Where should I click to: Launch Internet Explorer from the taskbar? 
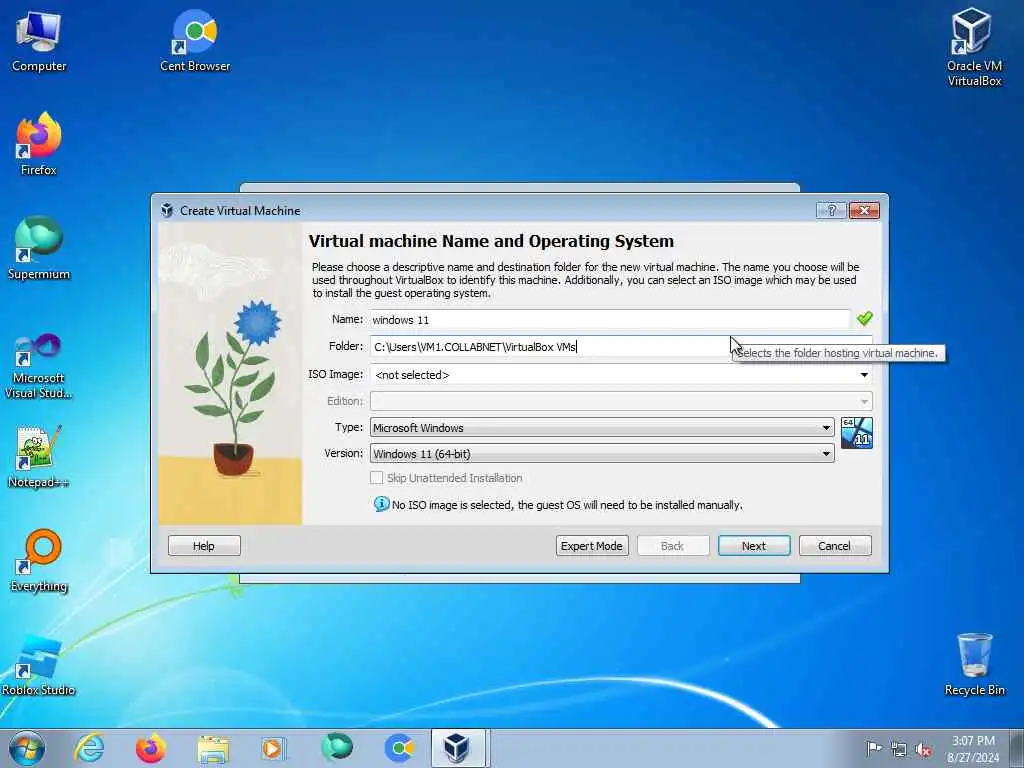[x=89, y=748]
